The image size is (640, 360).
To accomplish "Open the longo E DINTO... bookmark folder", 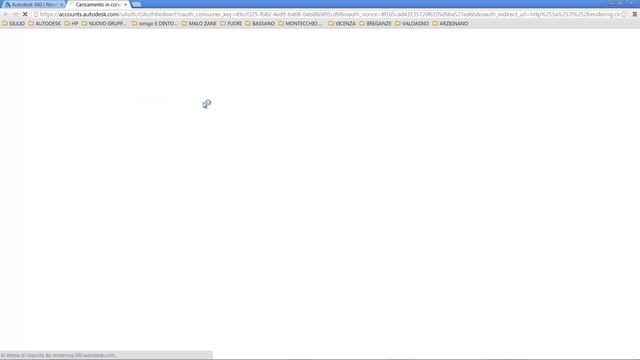I will [154, 24].
